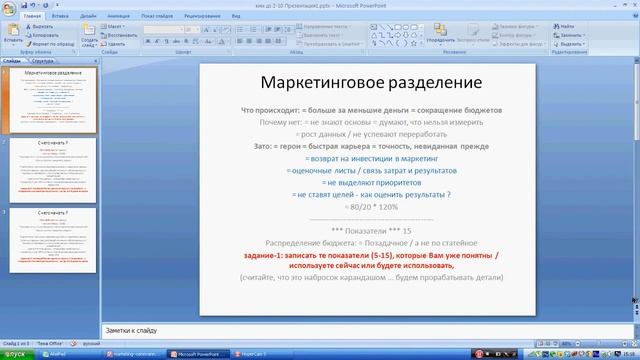Toggle italic formatting (К)
The height and width of the screenshot is (360, 640).
point(157,41)
